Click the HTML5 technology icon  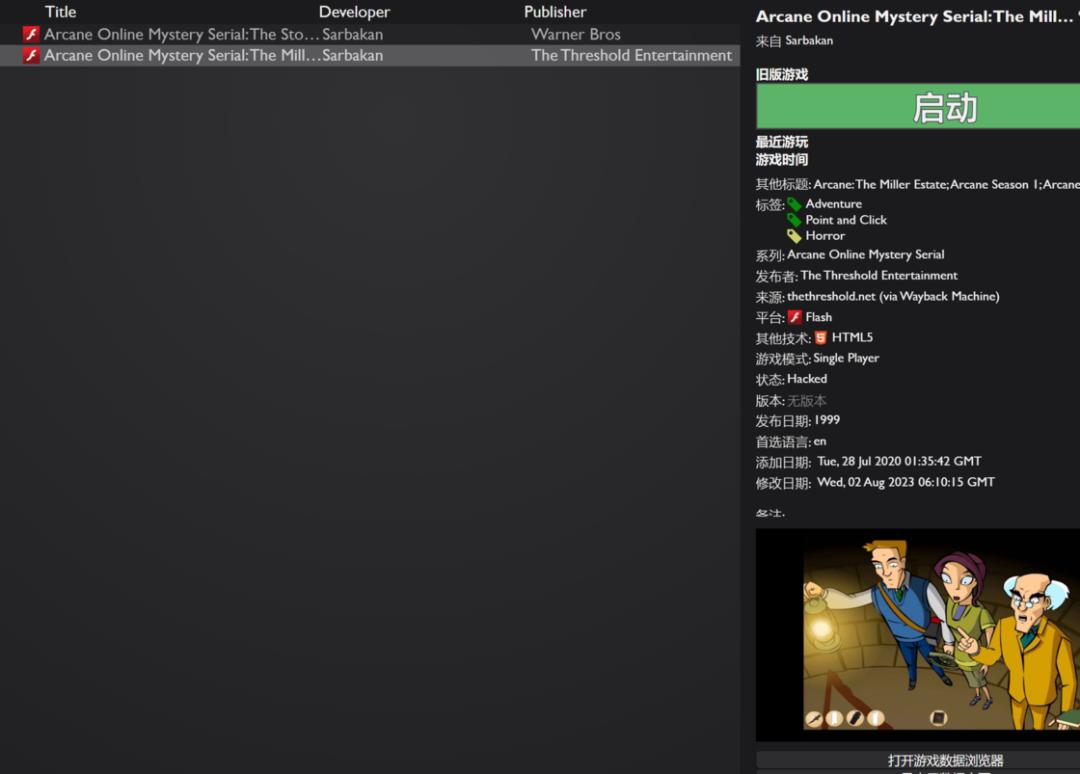820,337
